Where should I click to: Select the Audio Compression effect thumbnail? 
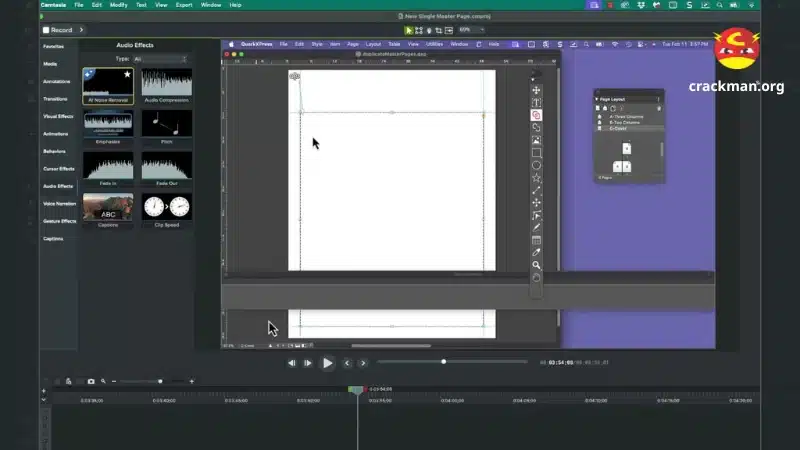pyautogui.click(x=167, y=86)
